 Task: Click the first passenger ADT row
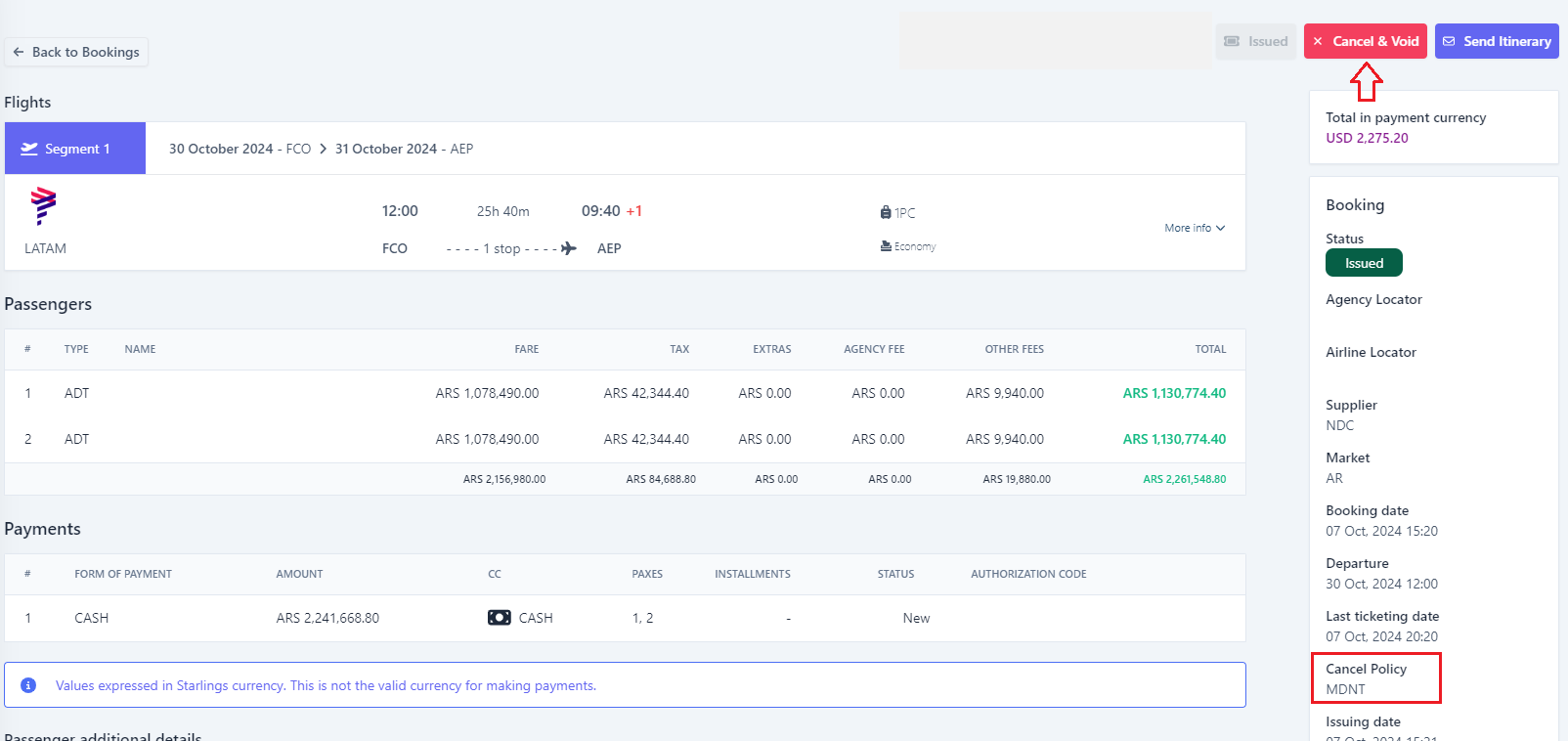coord(625,393)
